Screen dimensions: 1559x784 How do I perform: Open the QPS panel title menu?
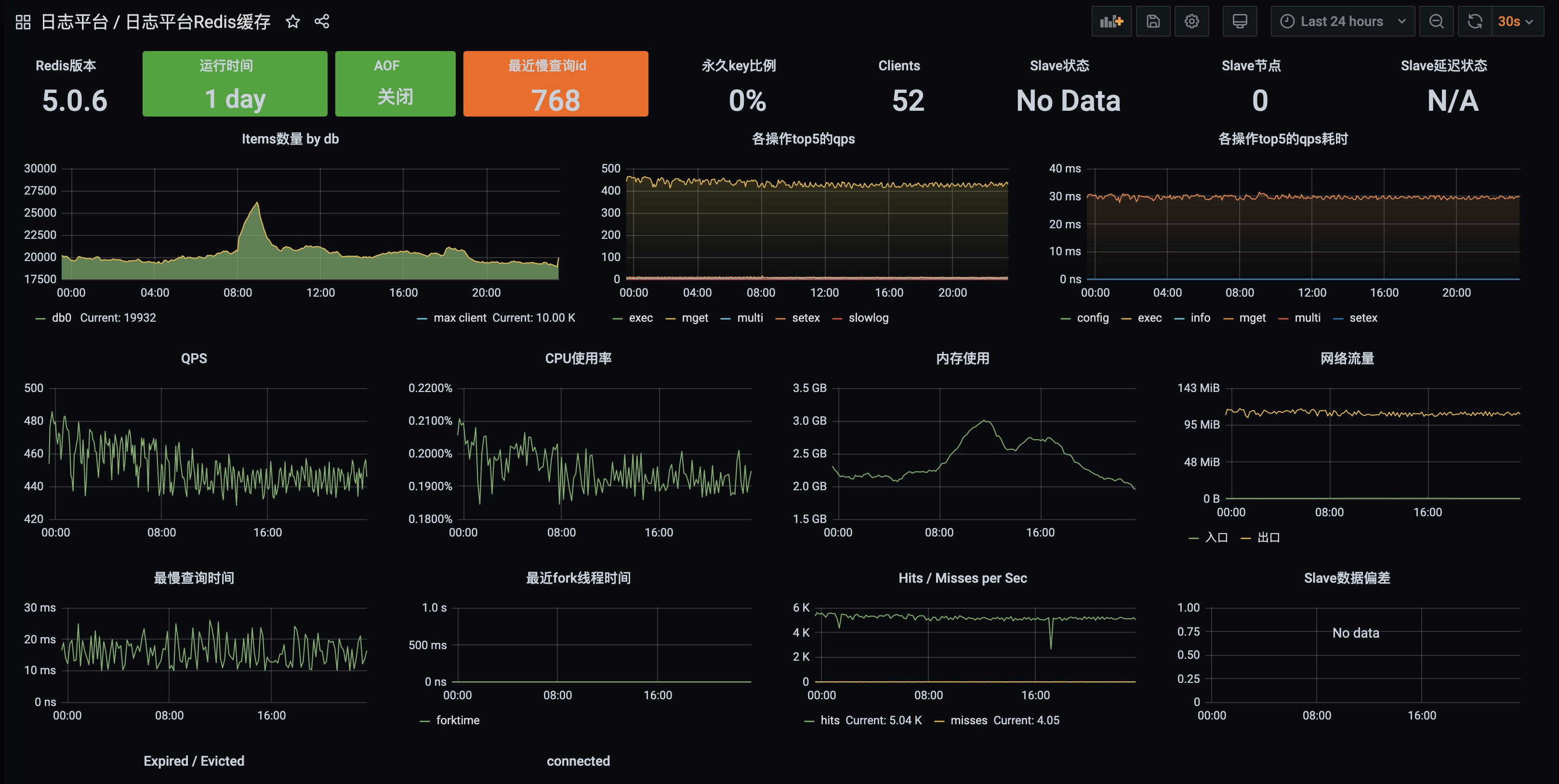tap(194, 359)
